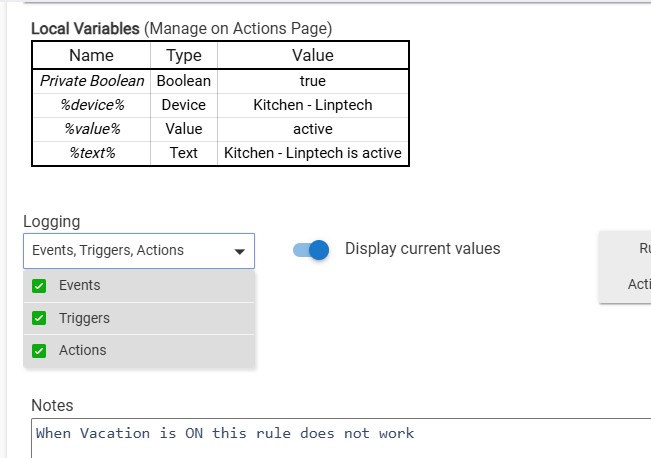Click the Value column header
Screen dimensions: 651x458
(x=312, y=55)
